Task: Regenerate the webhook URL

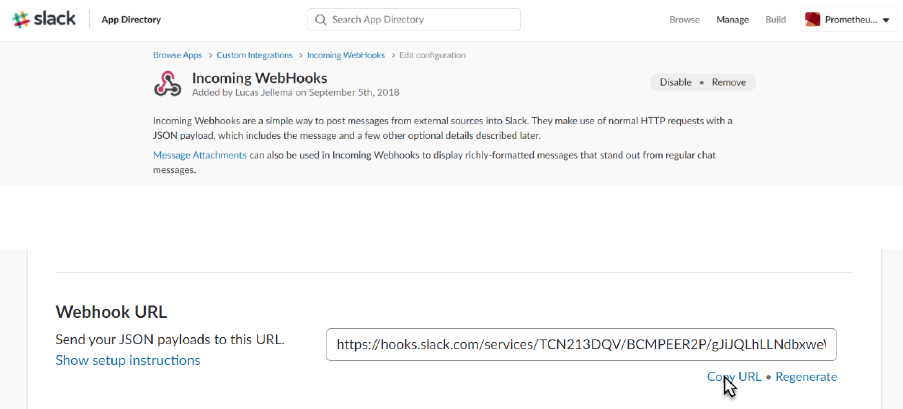Action: [x=806, y=377]
